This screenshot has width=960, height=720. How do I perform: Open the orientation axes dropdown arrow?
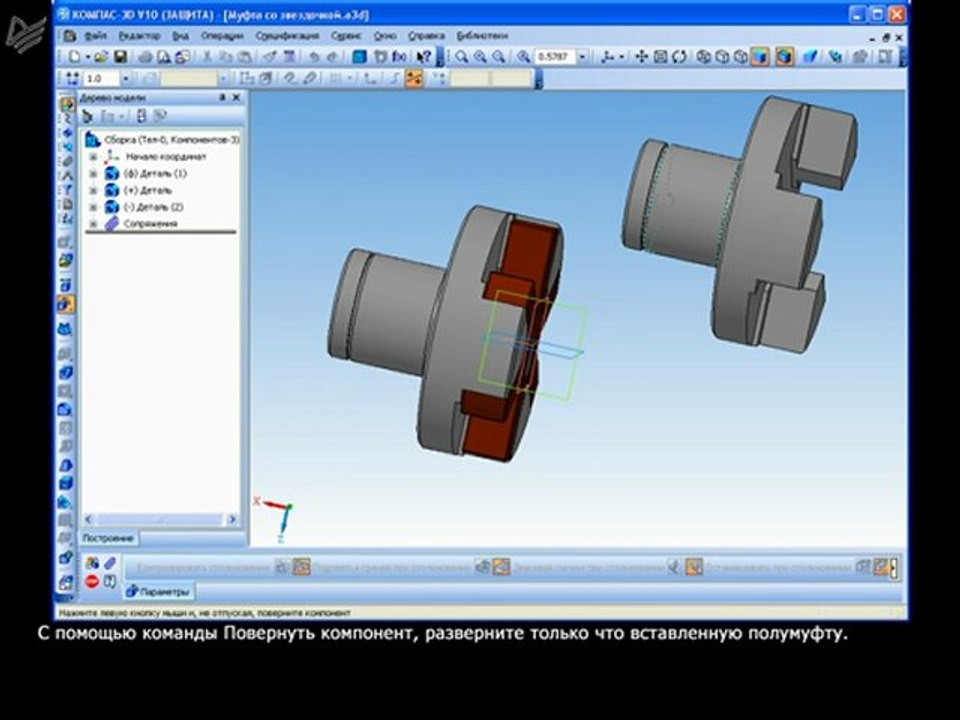click(622, 57)
